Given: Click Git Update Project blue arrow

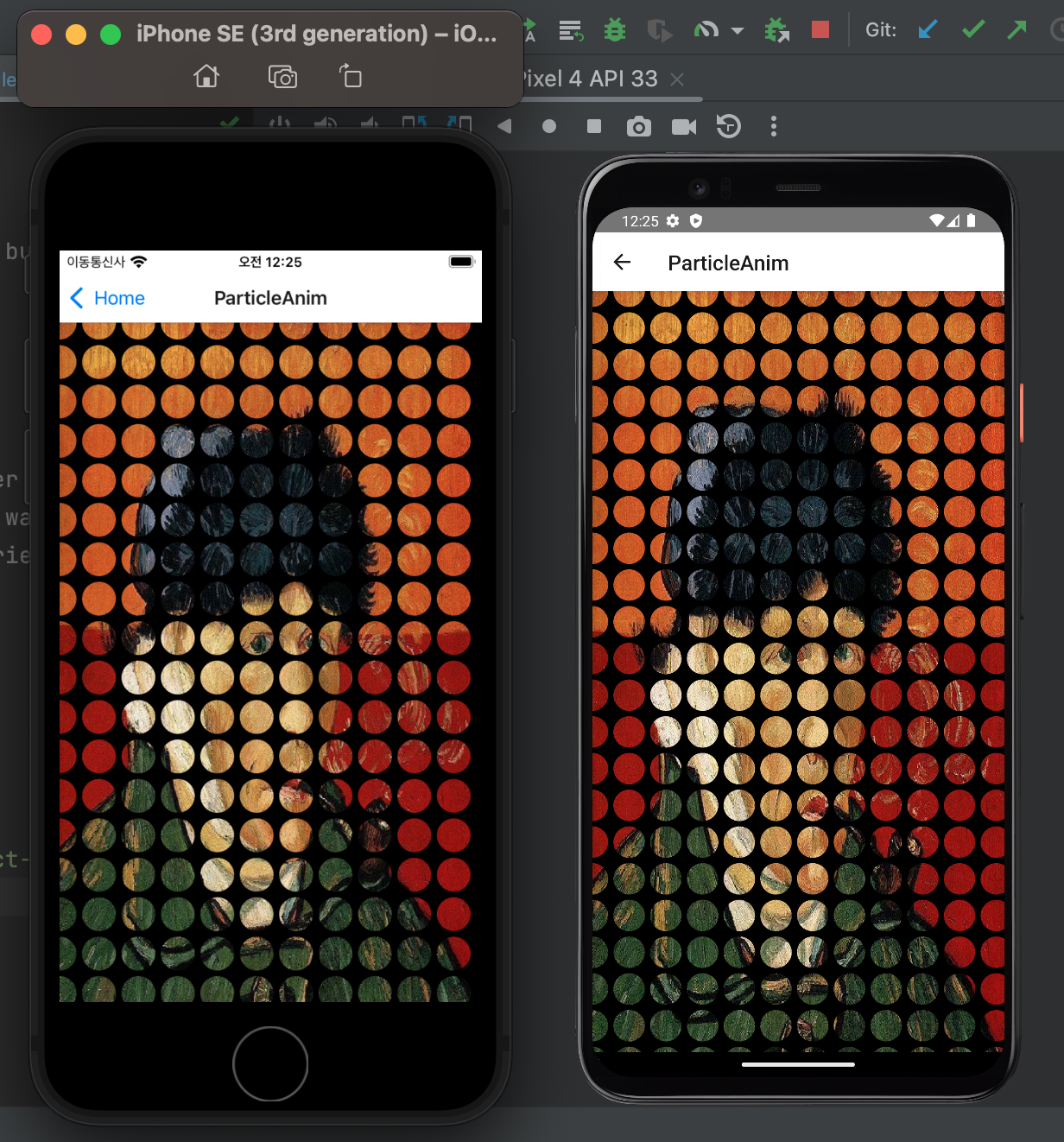Looking at the screenshot, I should [928, 30].
